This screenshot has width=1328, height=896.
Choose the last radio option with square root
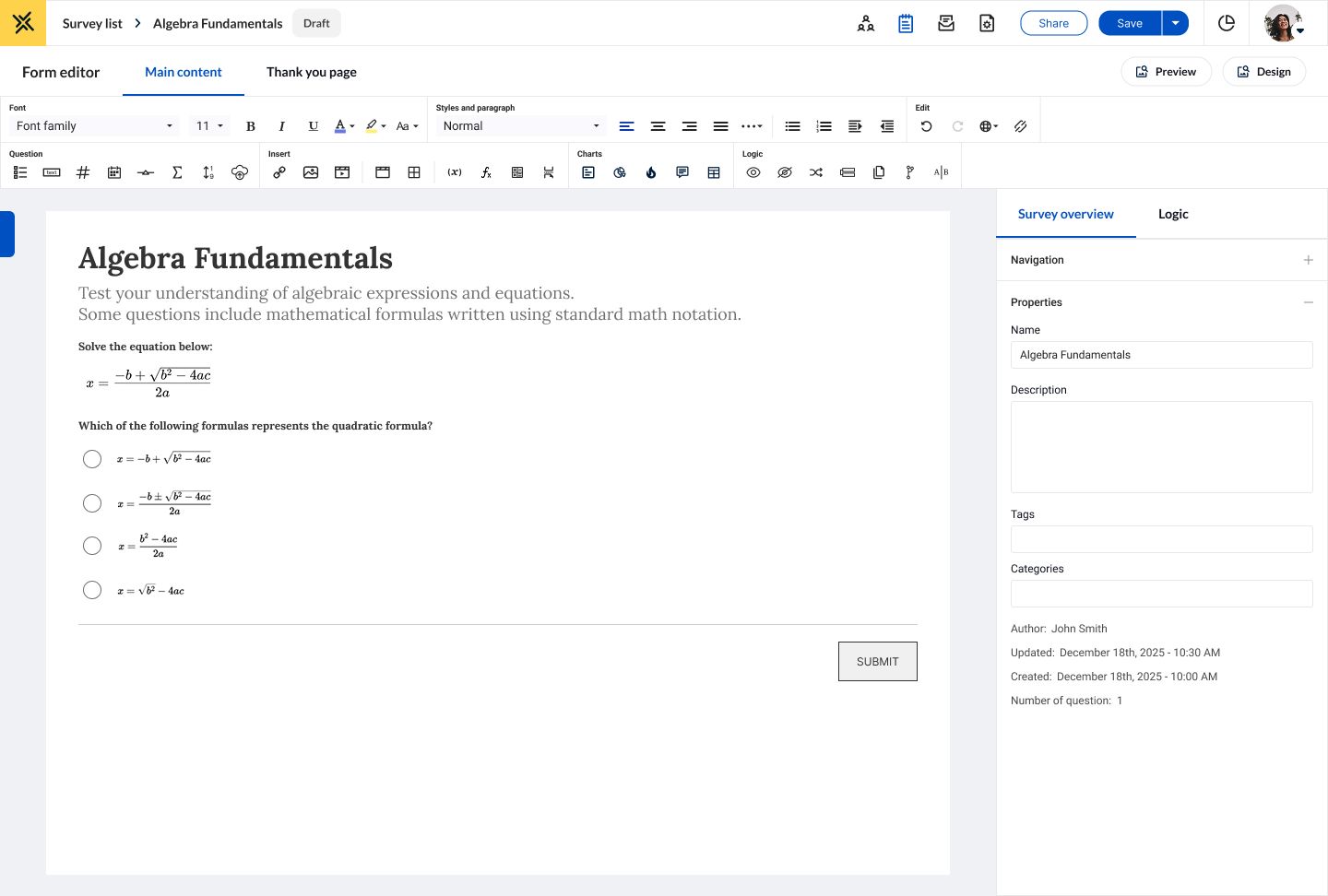92,590
